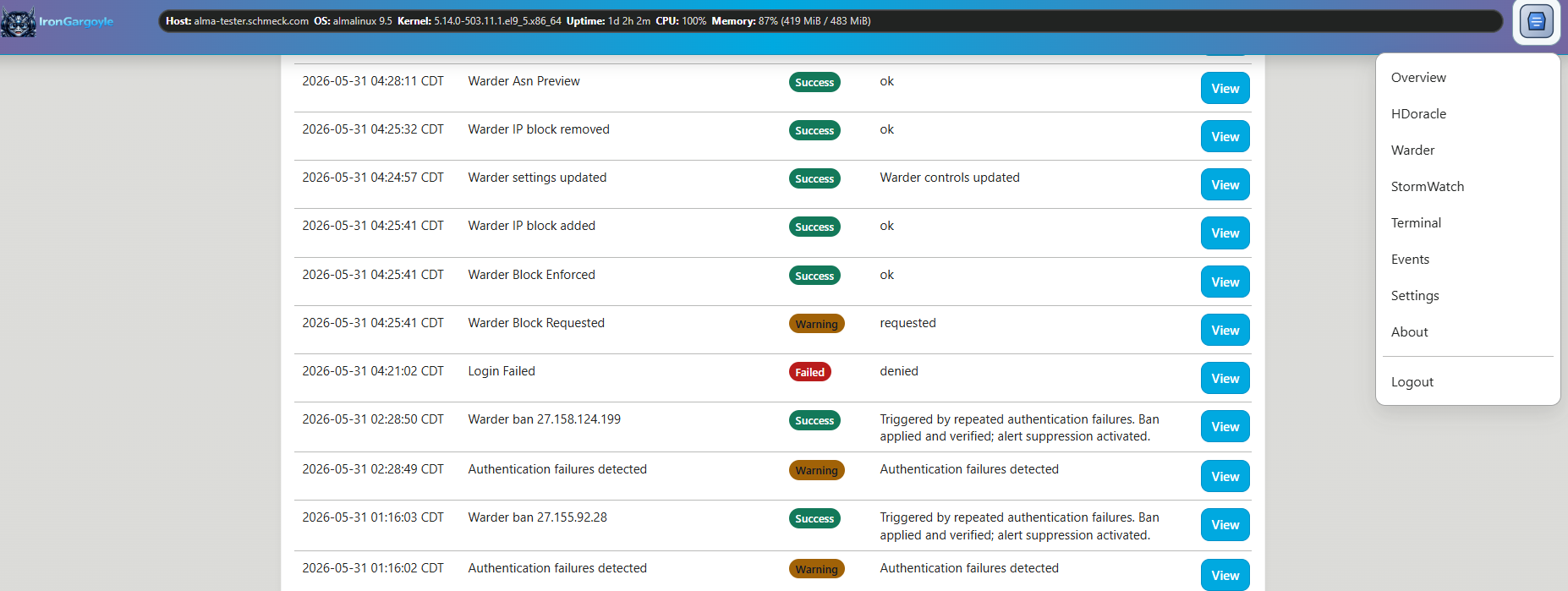Select the 'Warder ban 27.155.92.28' text
Viewport: 1568px width, 591px height.
537,517
